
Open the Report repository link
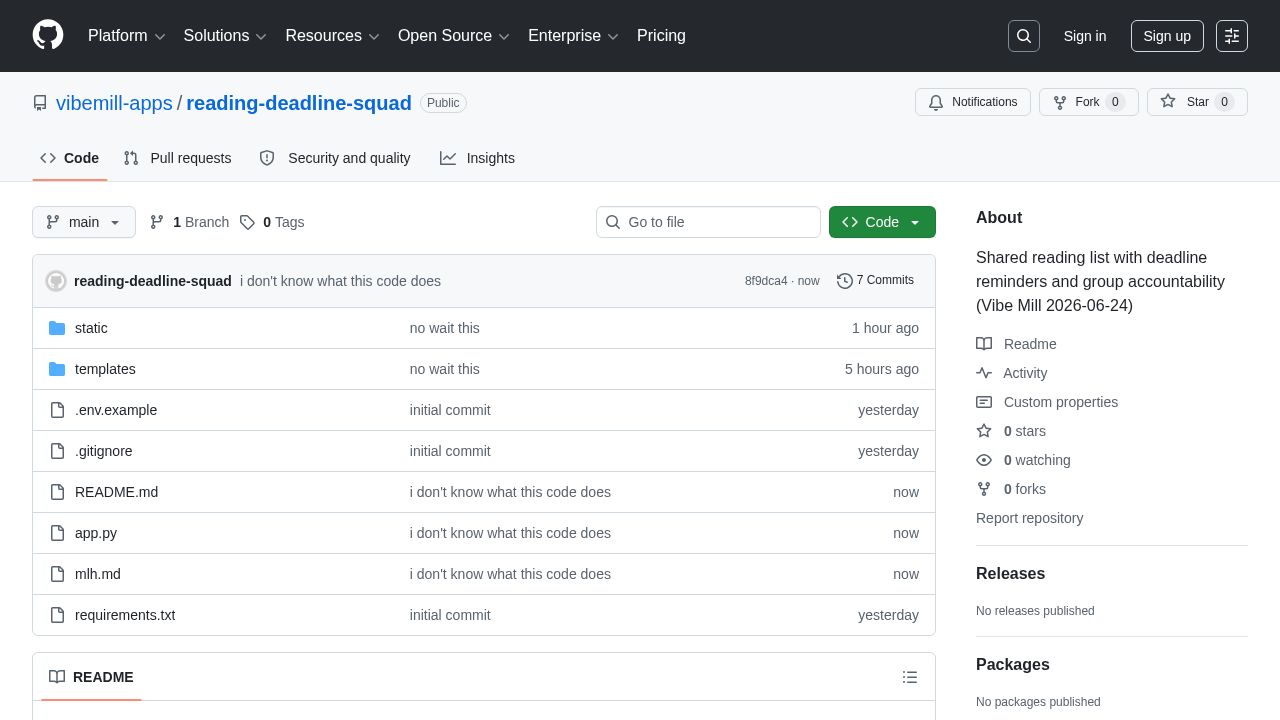tap(1029, 518)
